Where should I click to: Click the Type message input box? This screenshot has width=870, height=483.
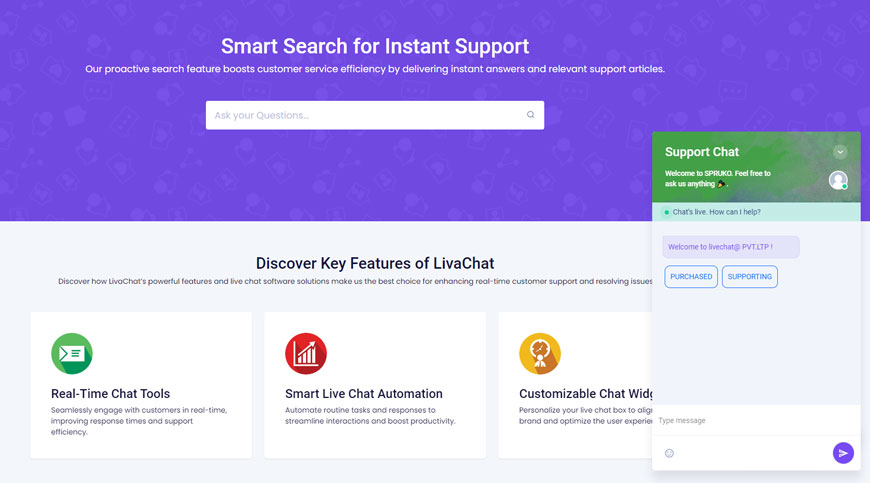756,420
